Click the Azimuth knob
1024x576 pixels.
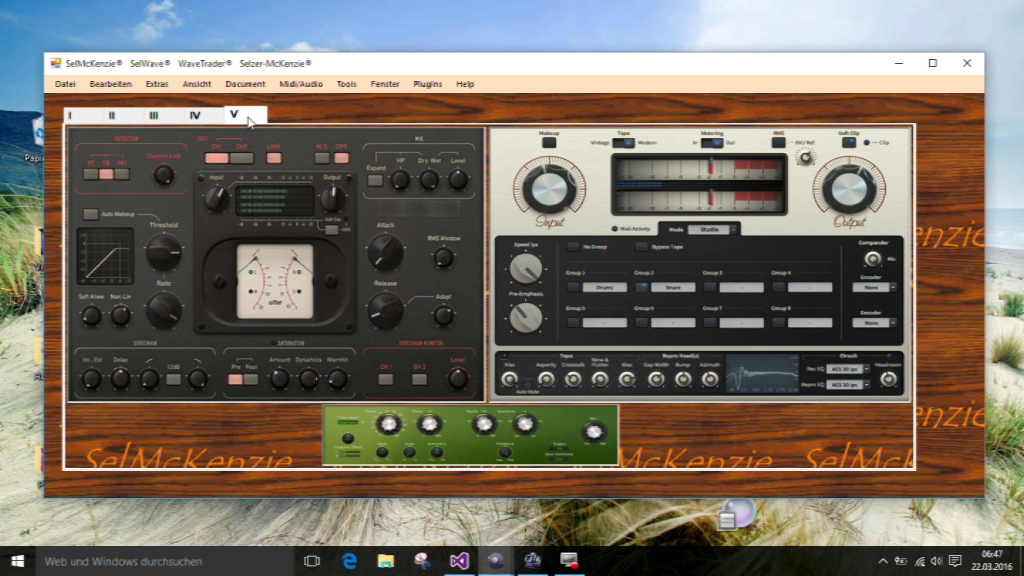pos(710,379)
